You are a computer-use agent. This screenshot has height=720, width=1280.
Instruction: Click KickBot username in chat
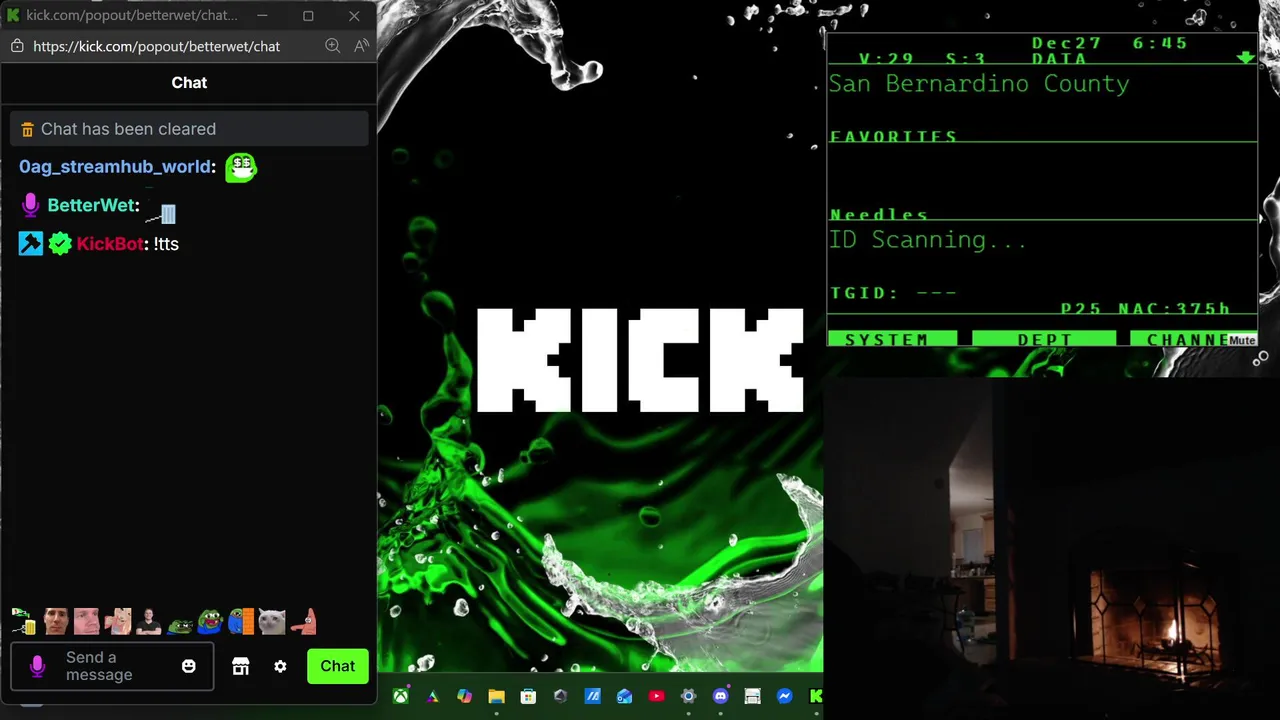pos(110,244)
